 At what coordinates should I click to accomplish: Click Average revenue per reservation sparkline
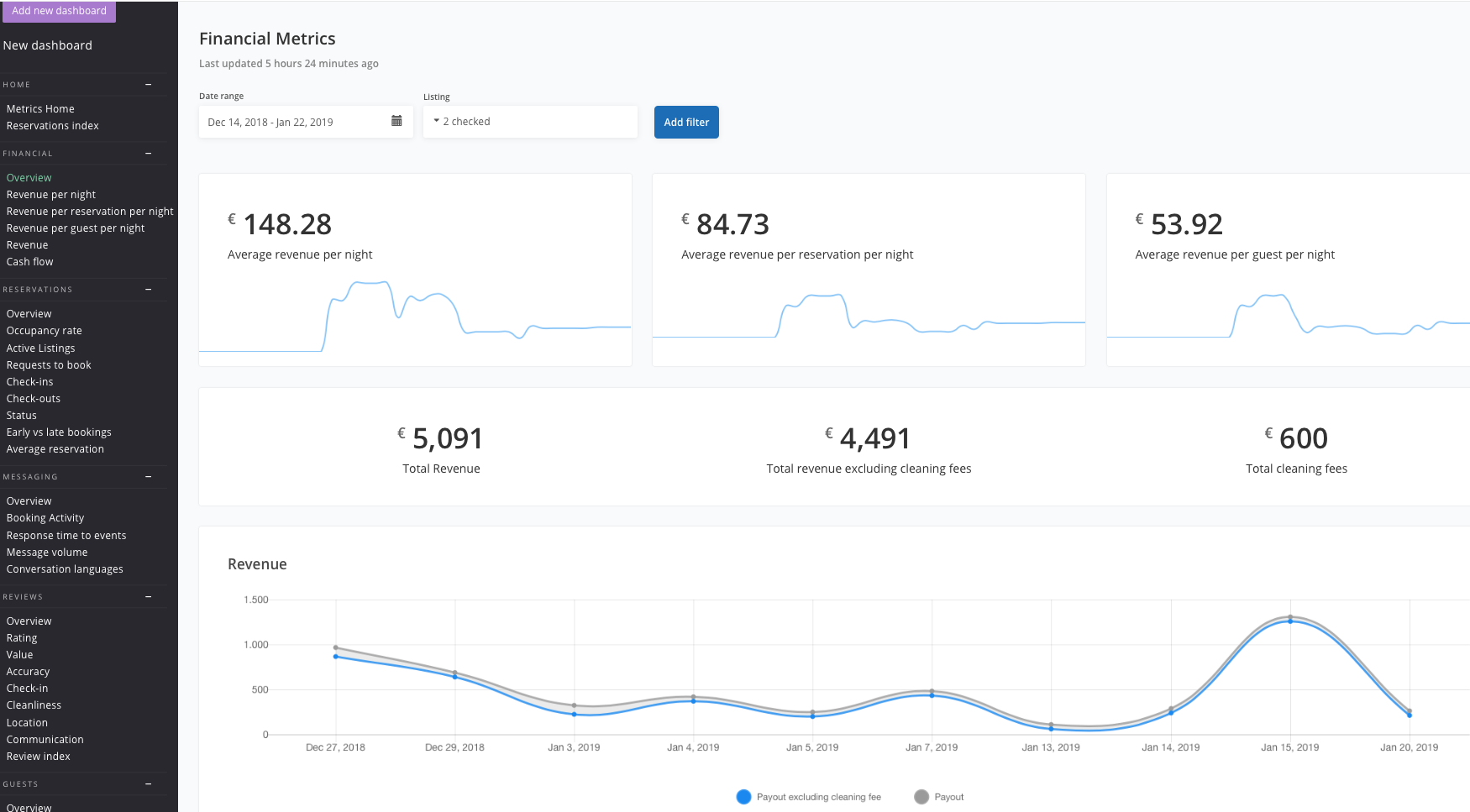[869, 316]
